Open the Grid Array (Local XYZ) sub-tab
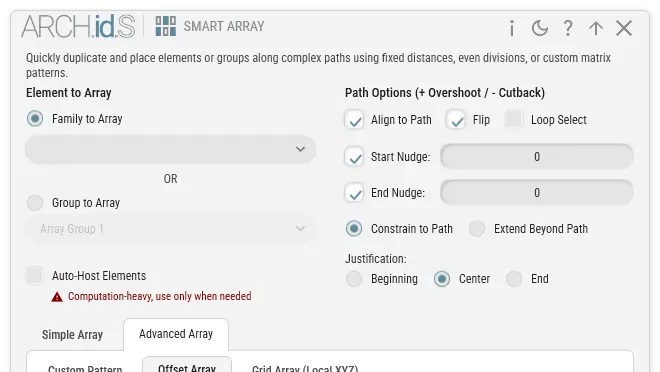660x372 pixels. (305, 369)
